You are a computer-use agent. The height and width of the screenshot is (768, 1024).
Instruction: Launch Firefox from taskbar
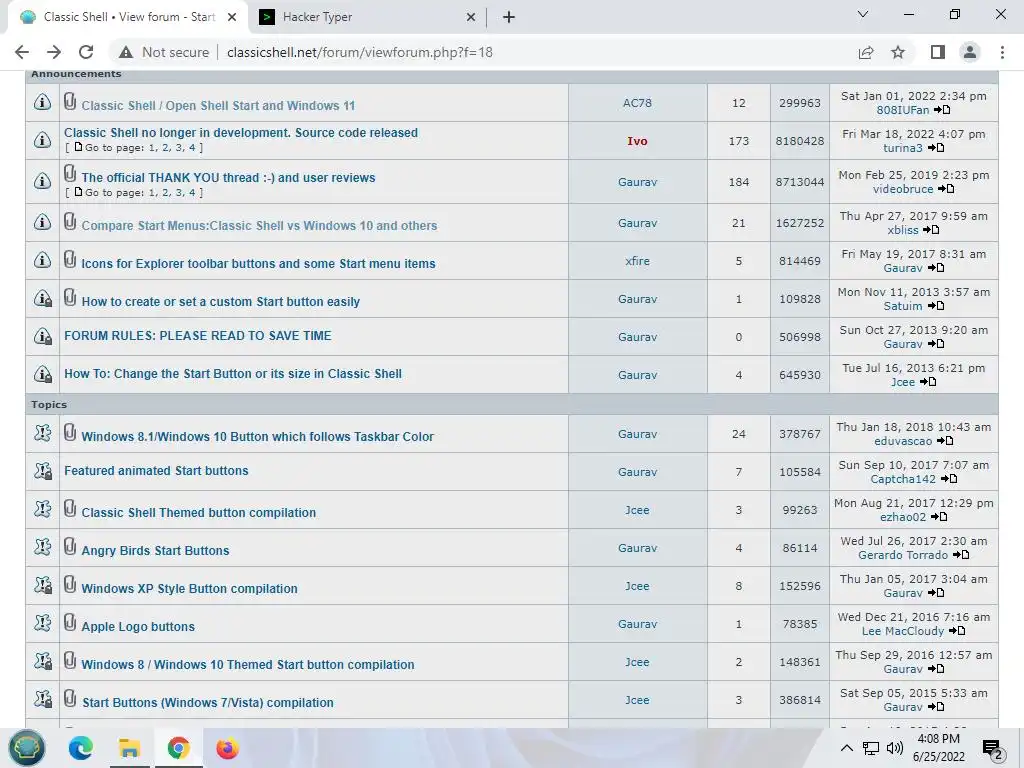[x=227, y=748]
